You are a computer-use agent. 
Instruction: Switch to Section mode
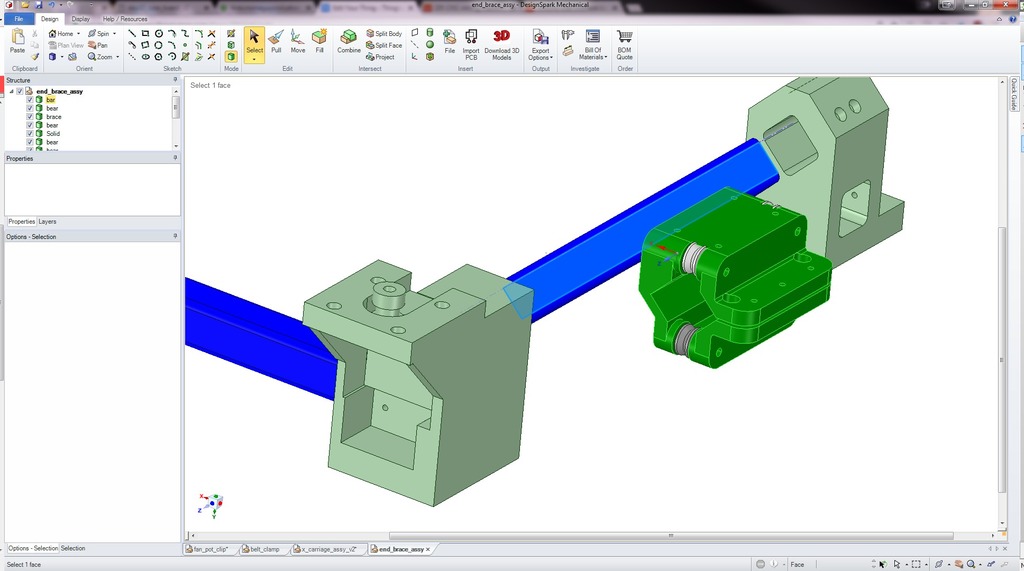(x=231, y=45)
